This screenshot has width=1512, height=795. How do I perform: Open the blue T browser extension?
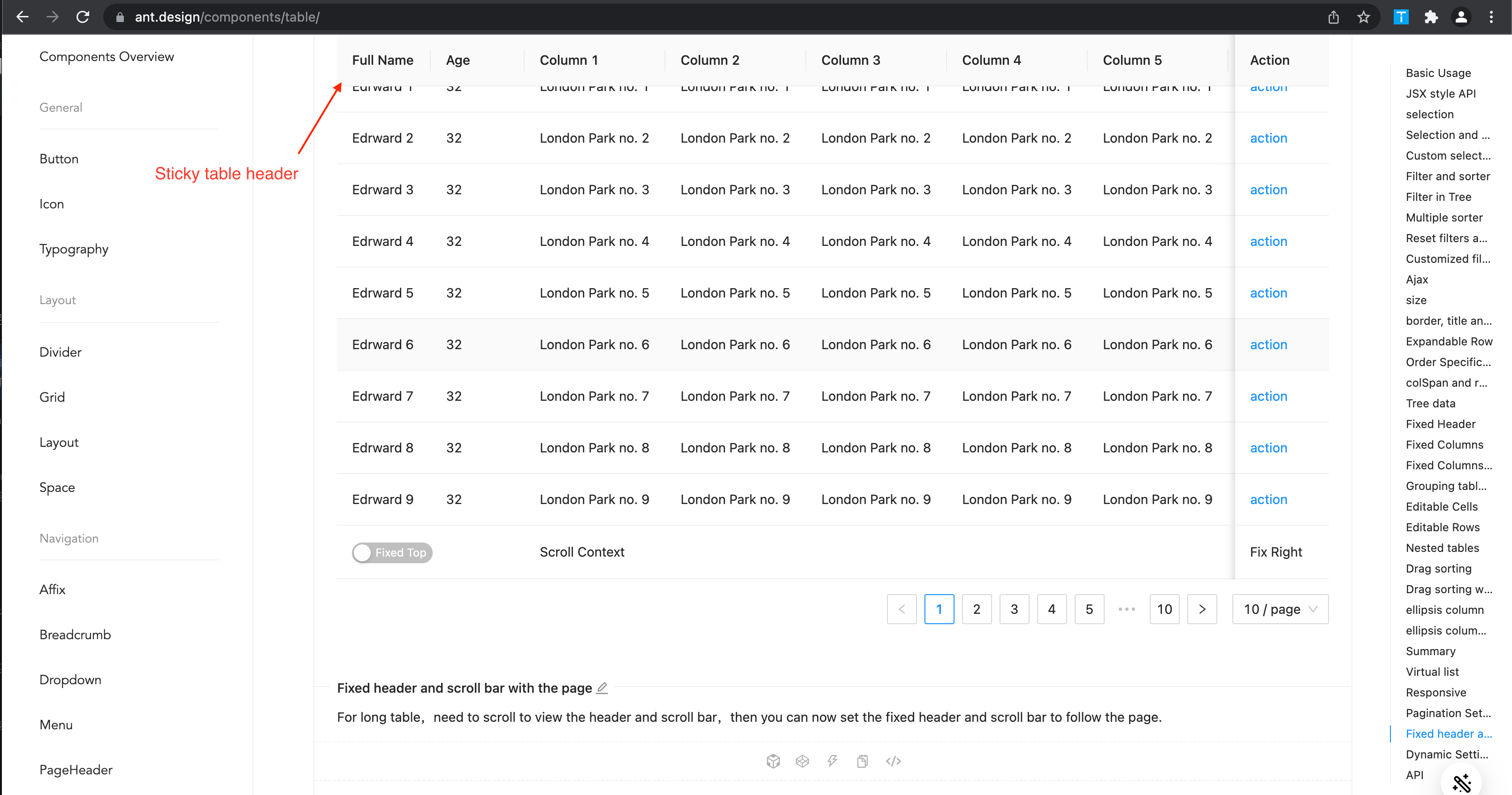(1401, 17)
